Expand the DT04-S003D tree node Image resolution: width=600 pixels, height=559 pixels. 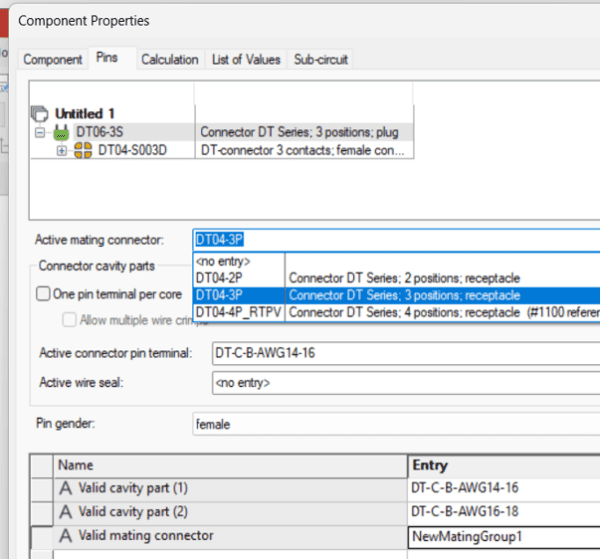[x=62, y=150]
